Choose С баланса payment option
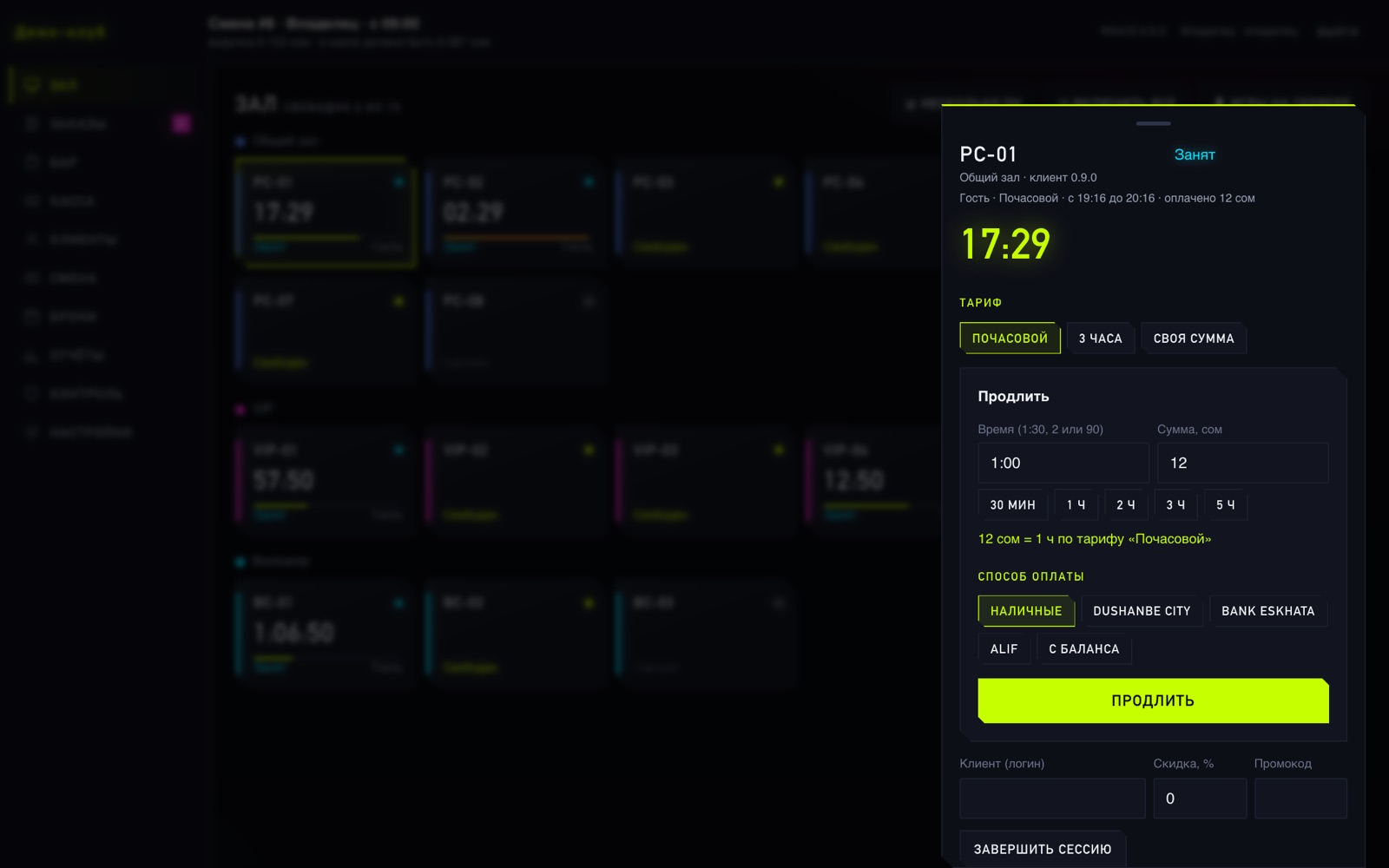 click(1083, 649)
